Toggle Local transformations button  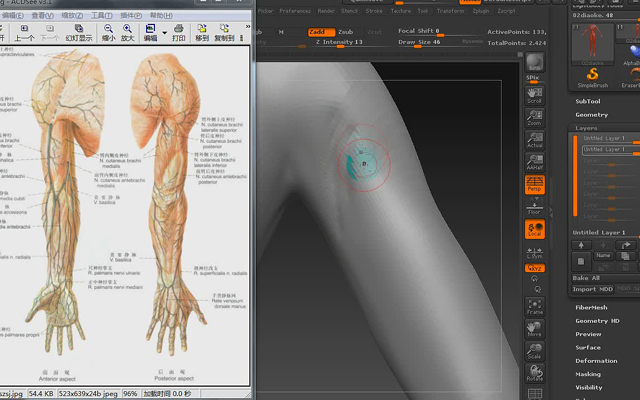click(534, 229)
